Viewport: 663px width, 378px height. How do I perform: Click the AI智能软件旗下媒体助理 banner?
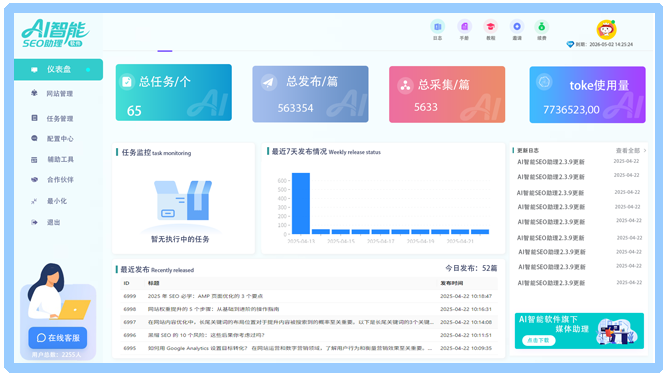[579, 331]
